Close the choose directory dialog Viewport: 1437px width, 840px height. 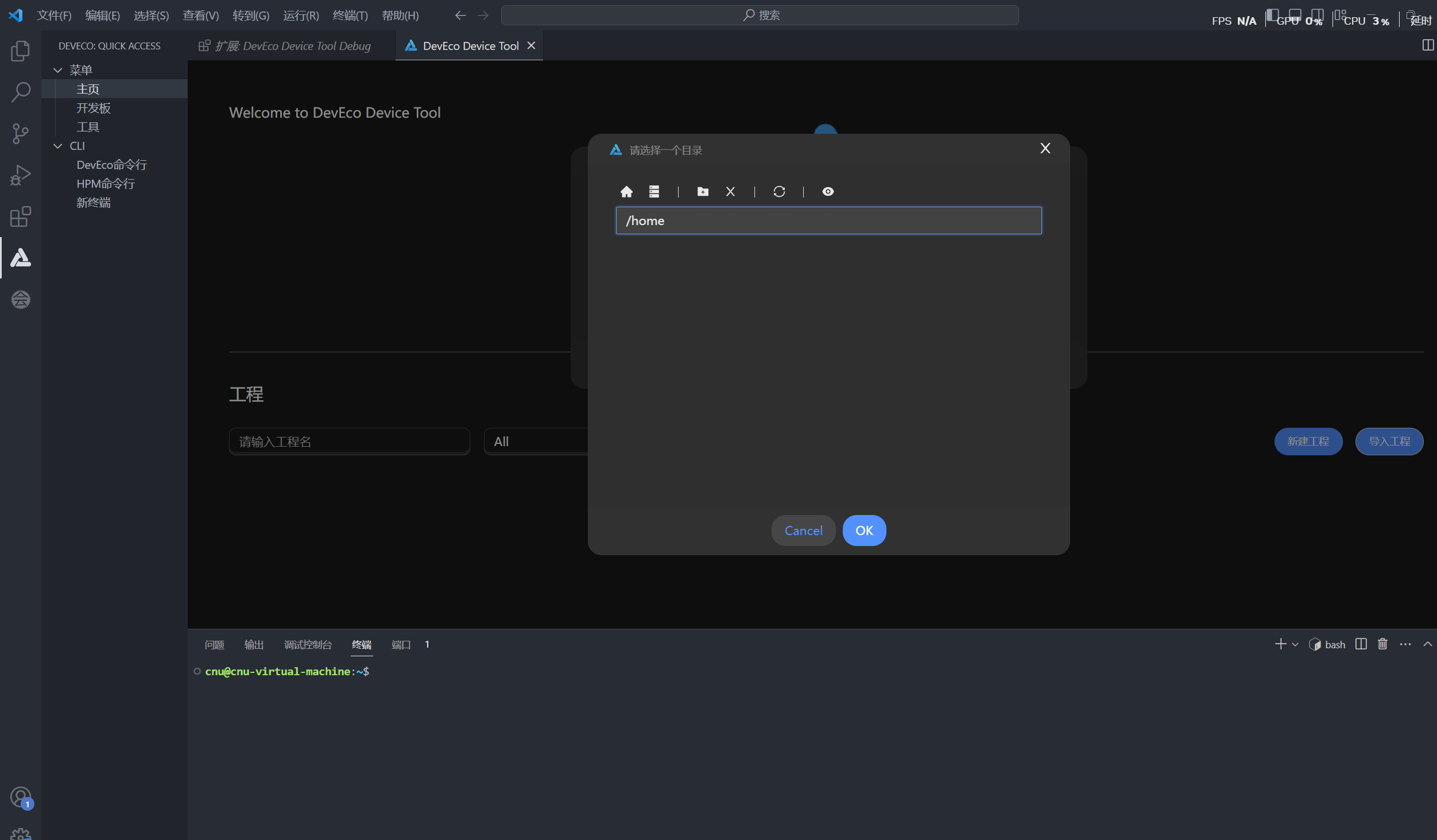click(x=1045, y=148)
